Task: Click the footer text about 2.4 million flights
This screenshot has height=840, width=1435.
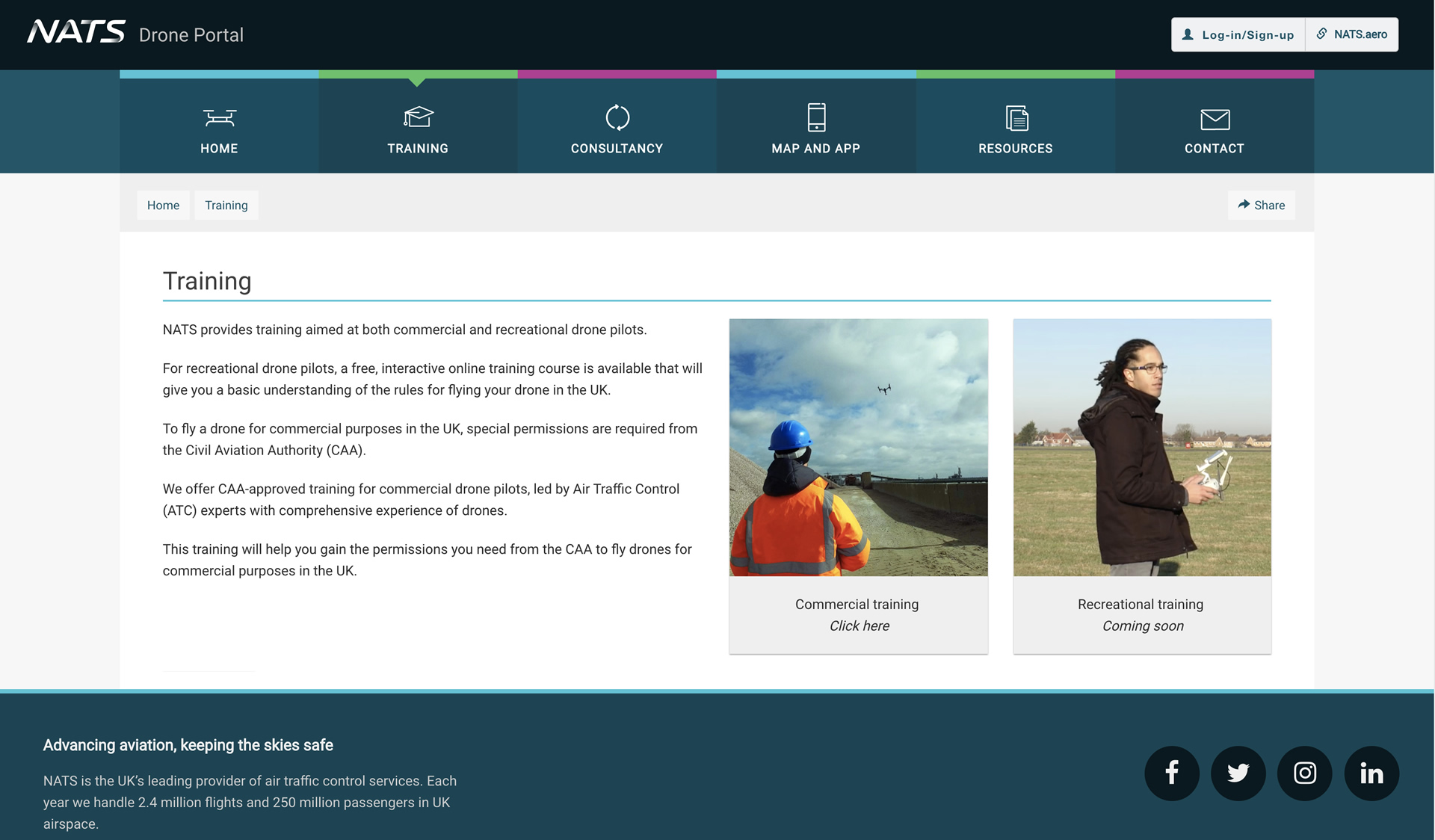Action: 250,802
